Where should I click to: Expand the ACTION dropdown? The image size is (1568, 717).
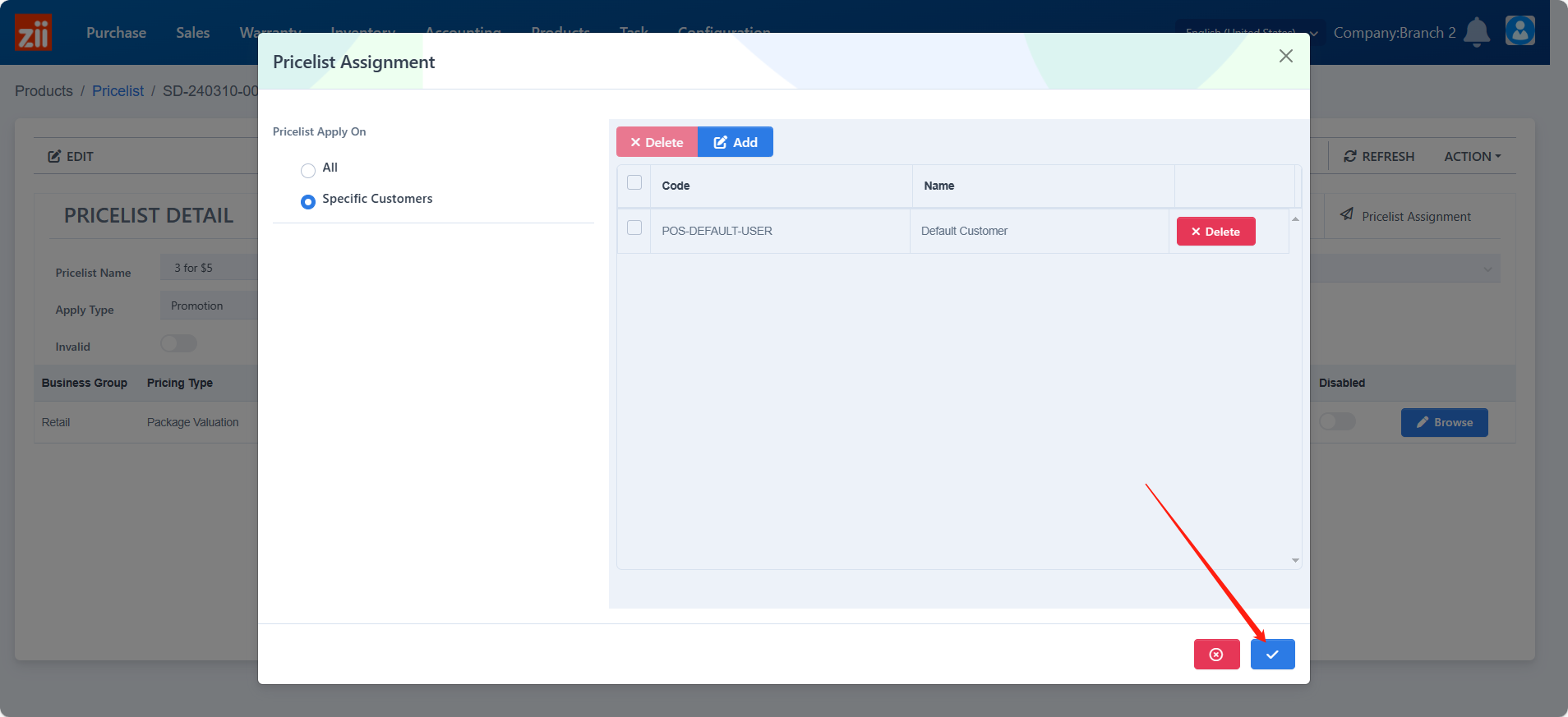point(1472,156)
